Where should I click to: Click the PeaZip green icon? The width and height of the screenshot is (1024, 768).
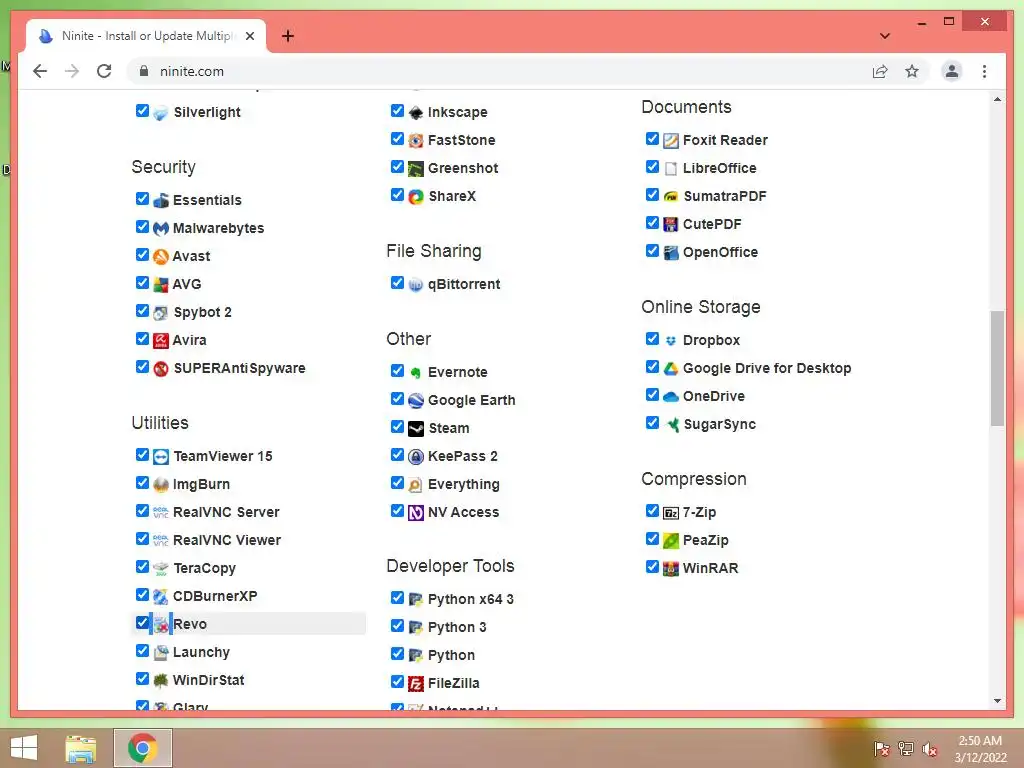pyautogui.click(x=671, y=541)
